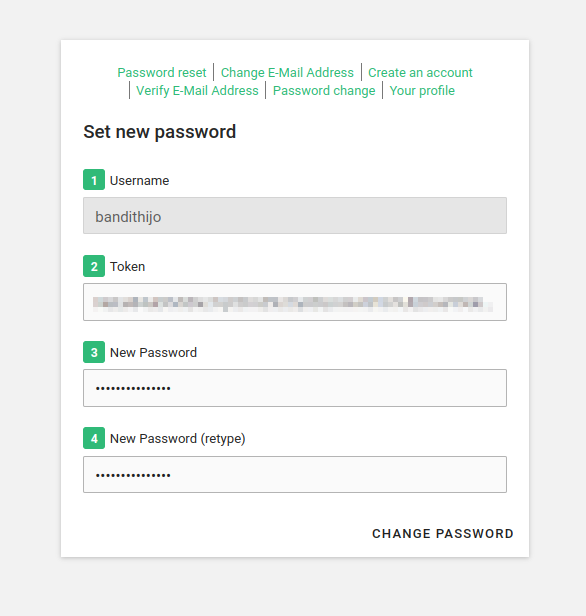Screen dimensions: 586x616
Task: Focus the Token input field
Action: (x=295, y=302)
